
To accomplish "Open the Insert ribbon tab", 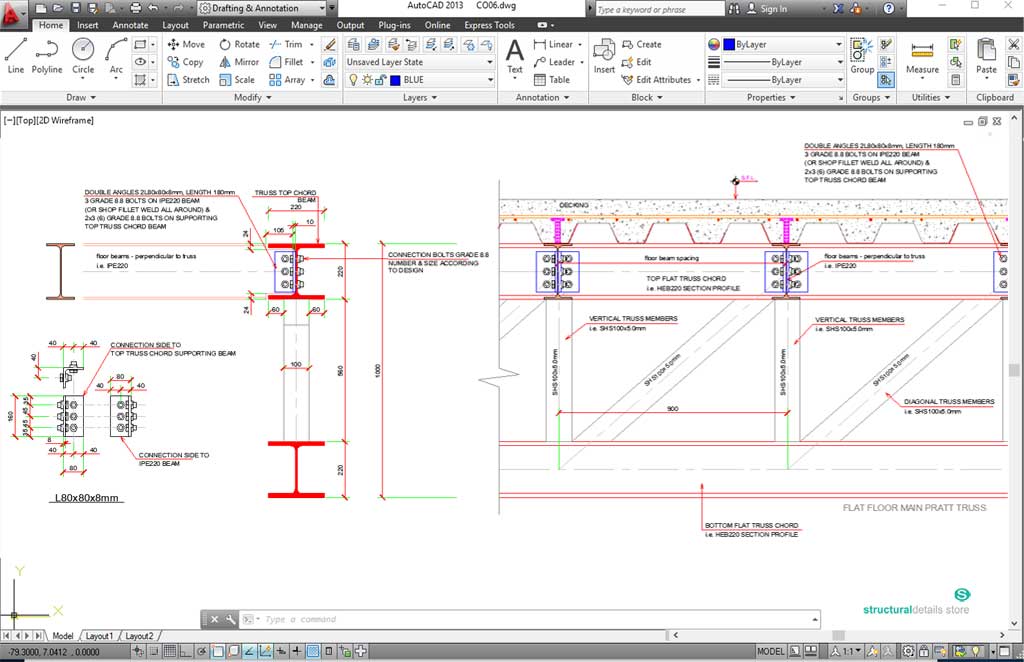I will (x=88, y=25).
